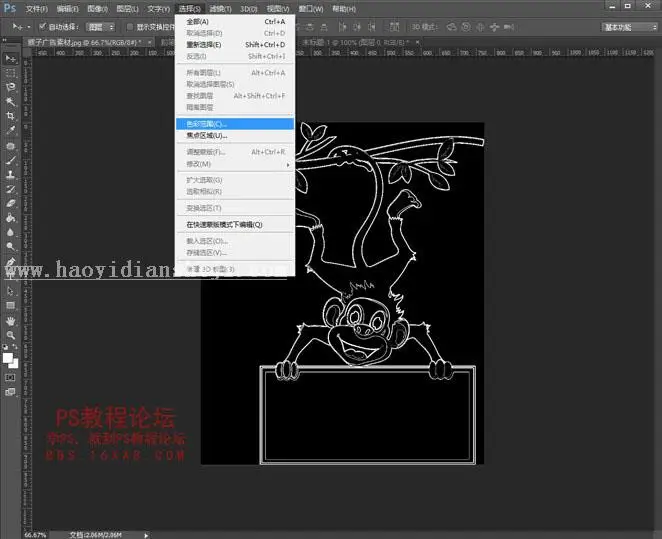
Task: Close the 猴子广告素材.jpg tab
Action: pyautogui.click(x=149, y=42)
